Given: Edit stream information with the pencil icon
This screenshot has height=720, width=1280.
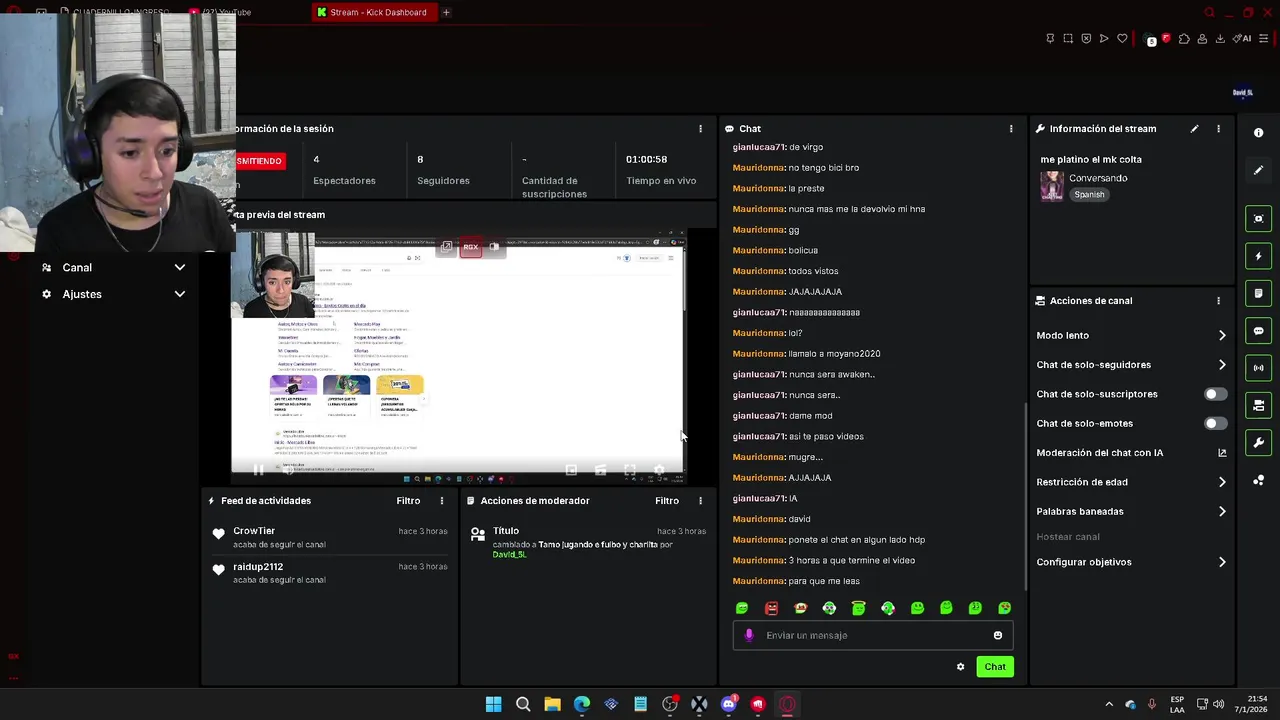Looking at the screenshot, I should point(1194,129).
